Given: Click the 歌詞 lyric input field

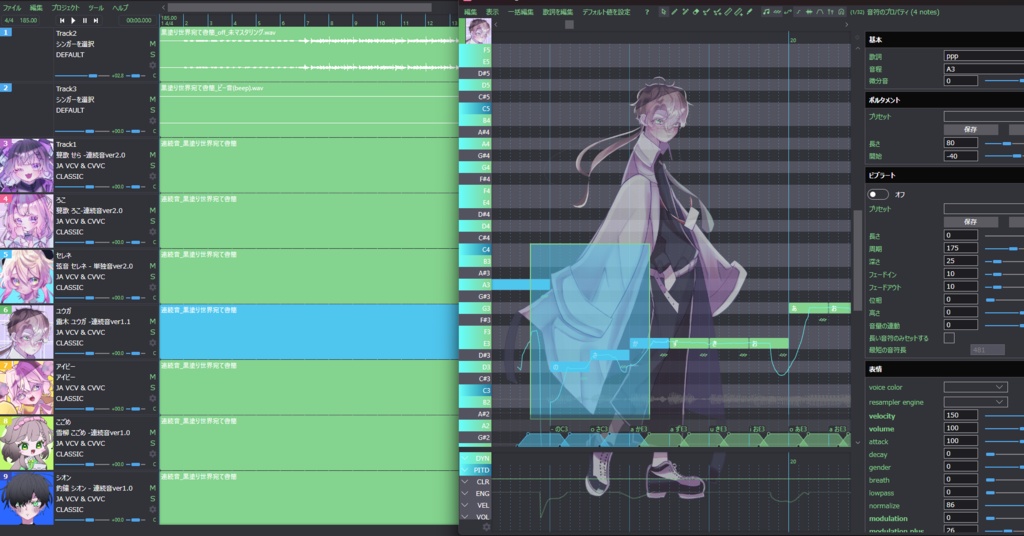Looking at the screenshot, I should pos(984,56).
